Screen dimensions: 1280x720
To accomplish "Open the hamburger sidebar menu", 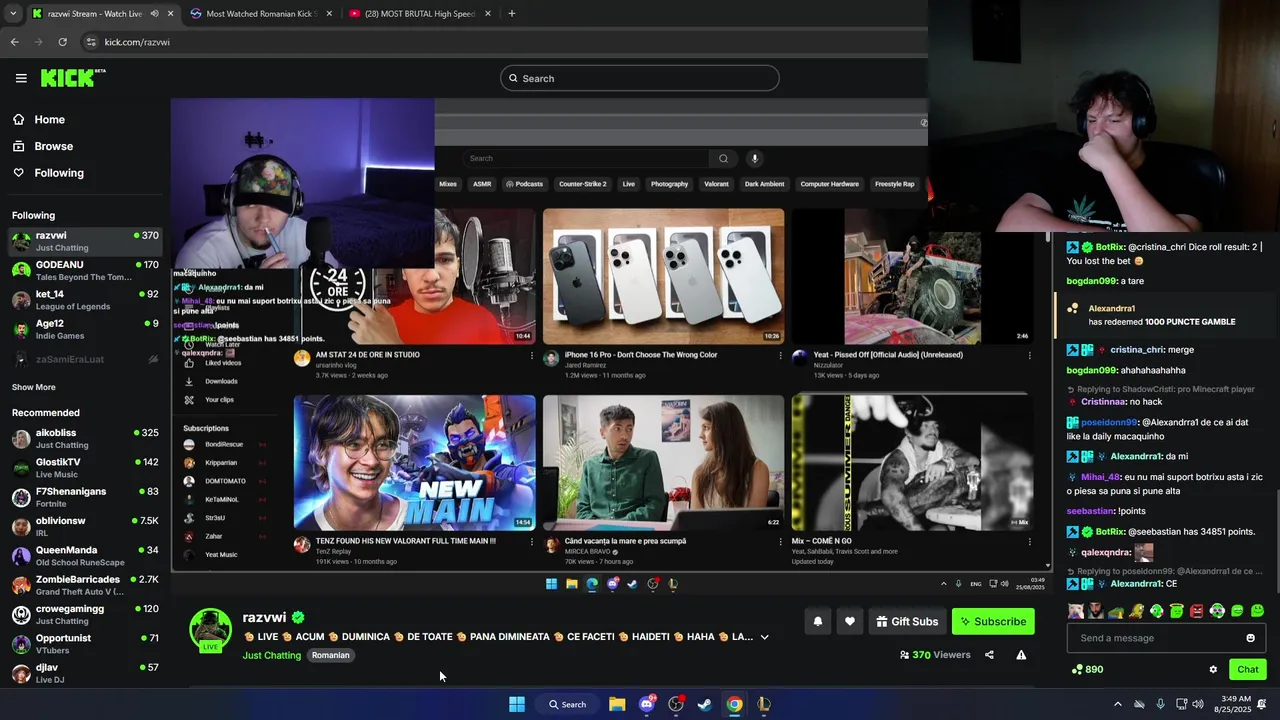I will pos(21,78).
